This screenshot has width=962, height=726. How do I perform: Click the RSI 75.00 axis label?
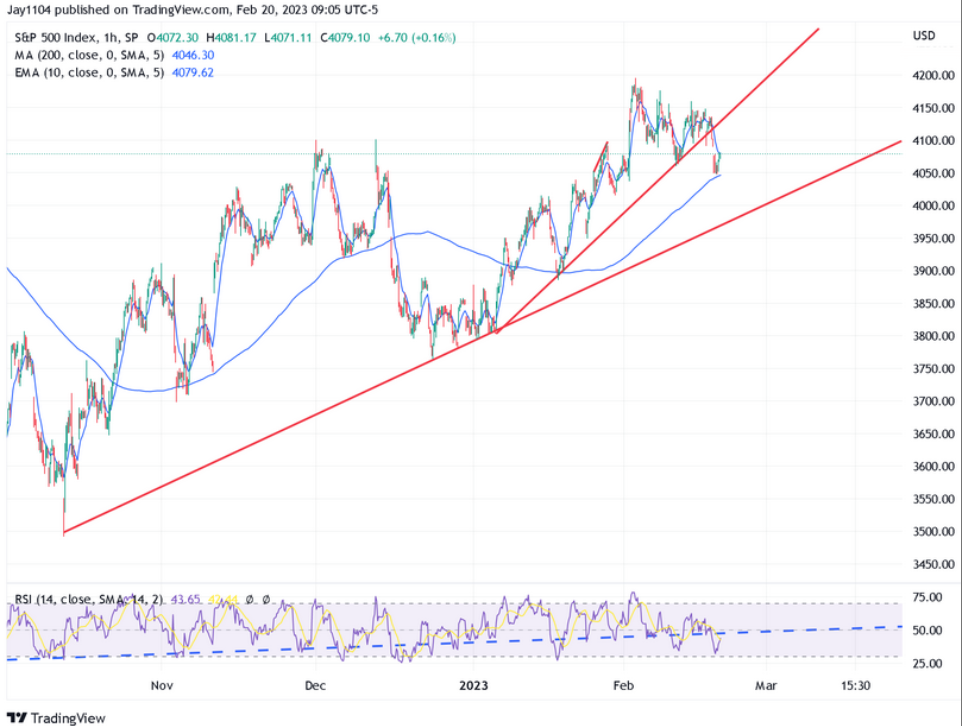point(927,597)
